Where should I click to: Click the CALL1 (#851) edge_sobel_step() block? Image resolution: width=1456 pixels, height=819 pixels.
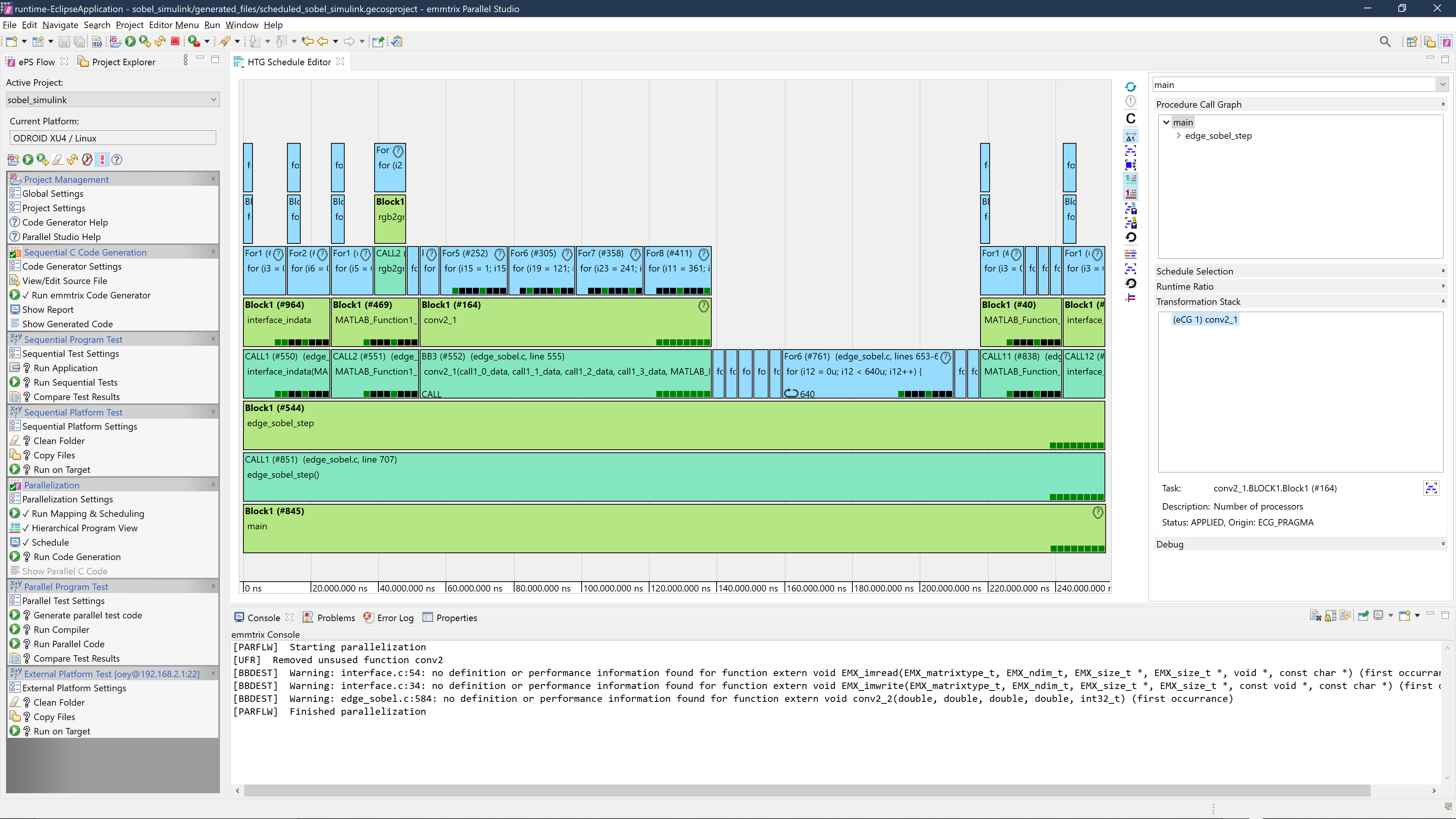click(x=674, y=477)
